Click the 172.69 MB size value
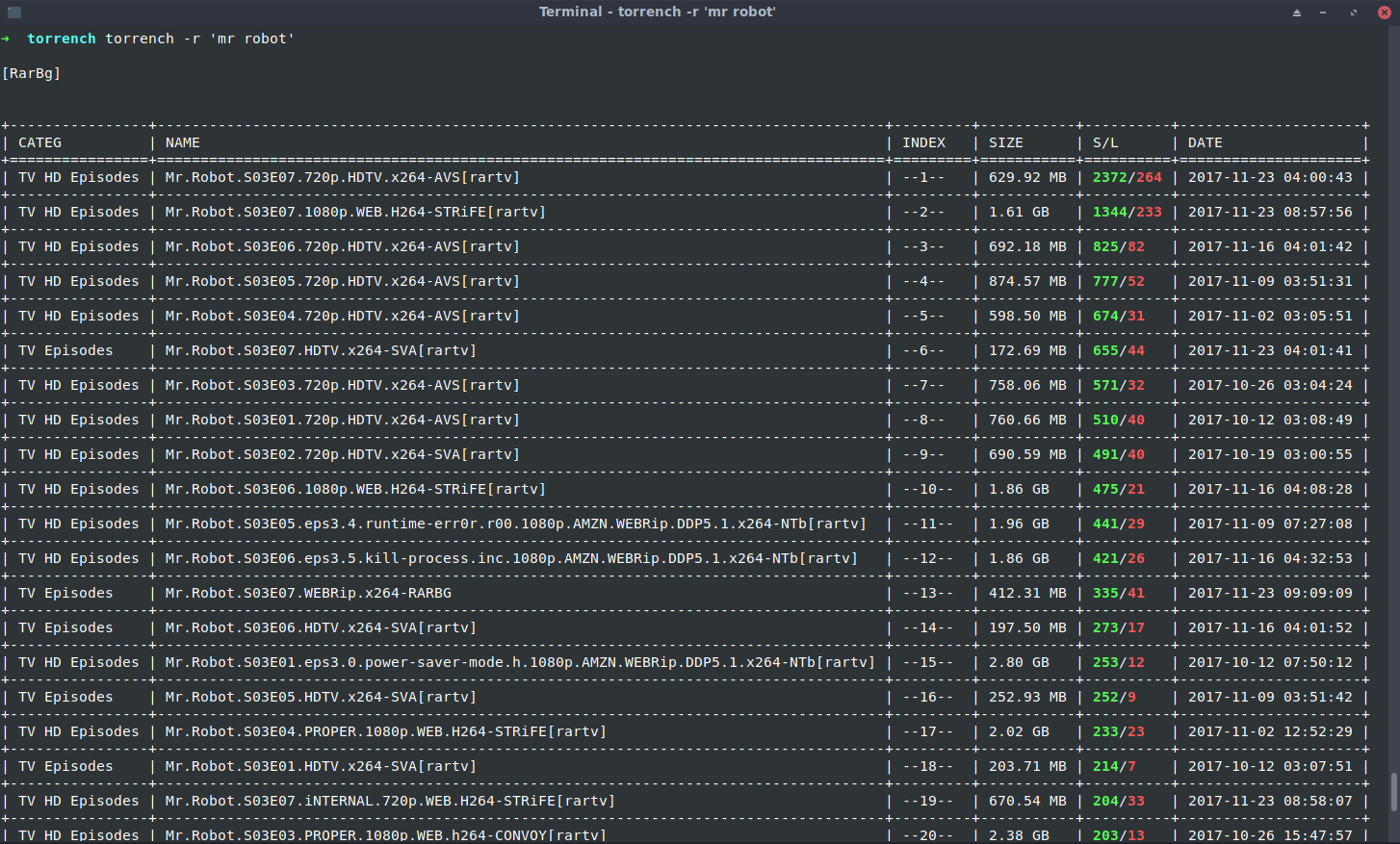The image size is (1400, 844). point(1027,350)
